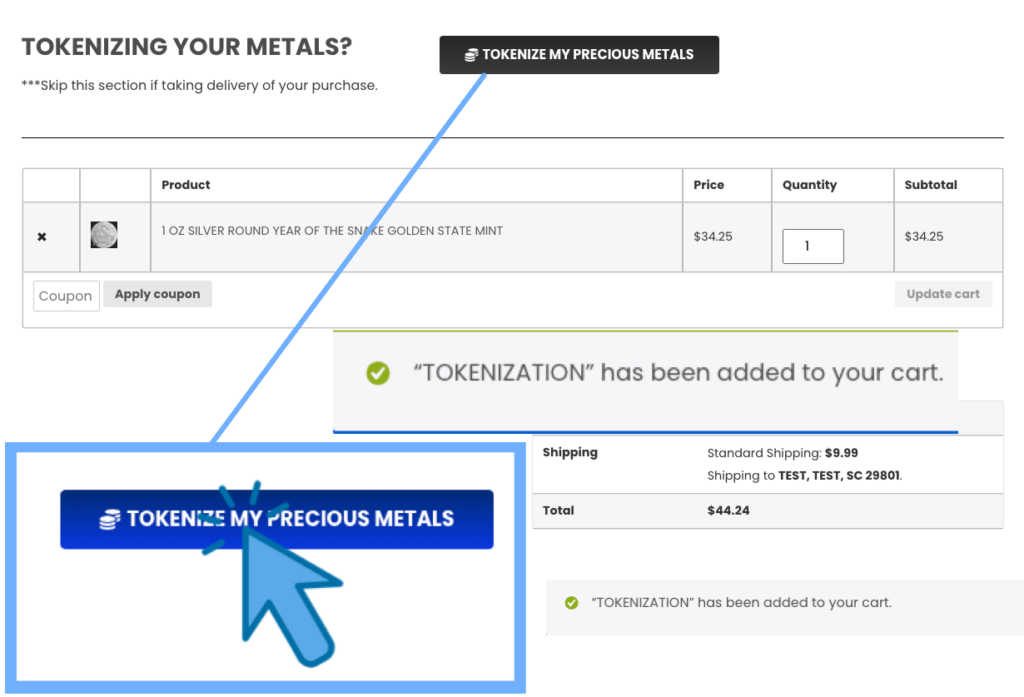Viewport: 1024px width, 697px height.
Task: Click the dark Tokenize My Precious Metals button
Action: pyautogui.click(x=579, y=55)
